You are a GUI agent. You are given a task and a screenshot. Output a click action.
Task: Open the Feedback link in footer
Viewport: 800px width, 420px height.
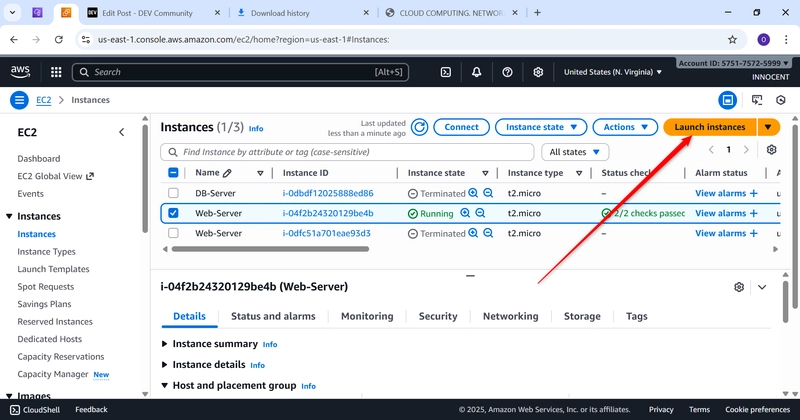[x=91, y=410]
